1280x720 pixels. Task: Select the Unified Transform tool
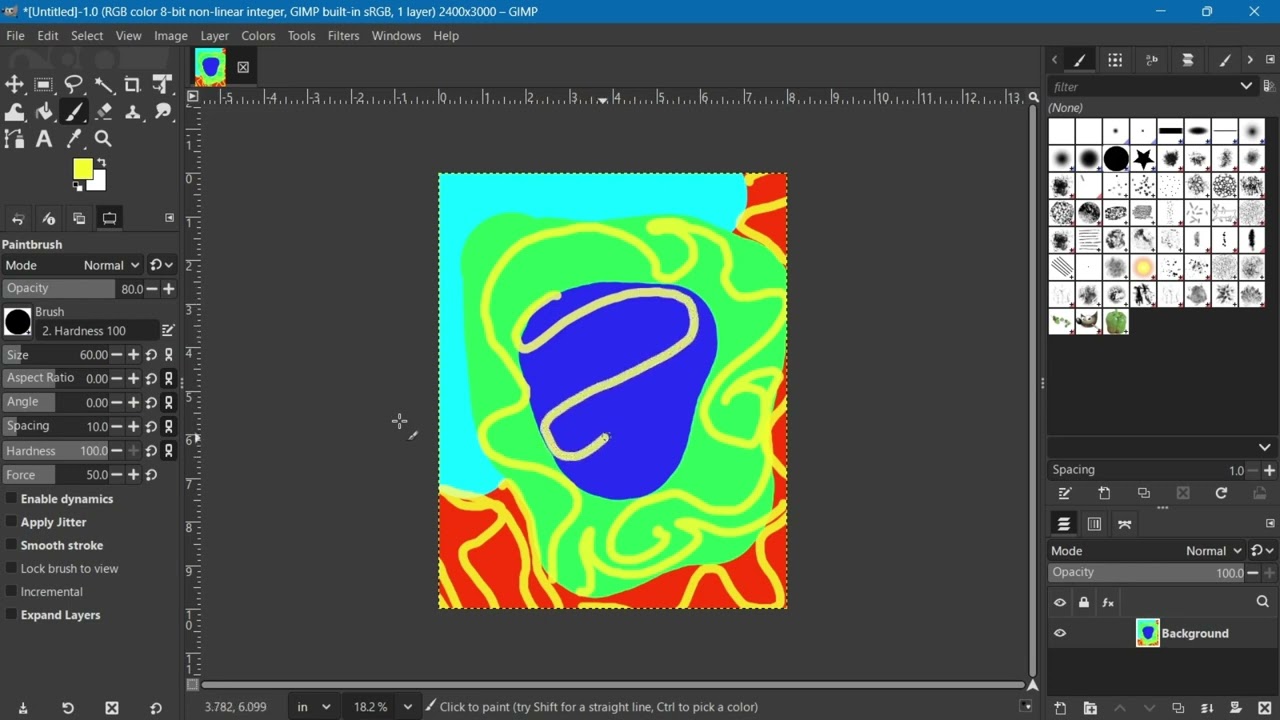[x=163, y=85]
